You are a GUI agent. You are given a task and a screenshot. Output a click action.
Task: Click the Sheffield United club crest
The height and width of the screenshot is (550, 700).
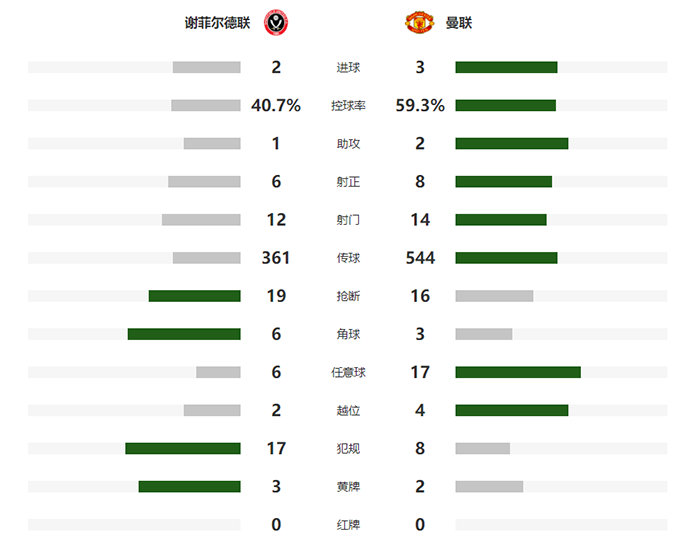[x=276, y=22]
